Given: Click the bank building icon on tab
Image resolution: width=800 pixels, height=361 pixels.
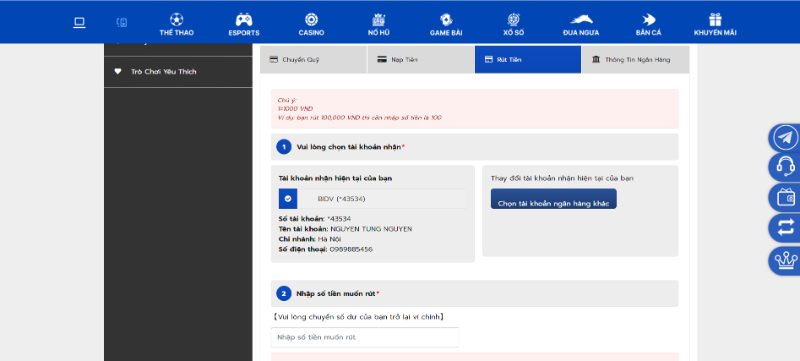Looking at the screenshot, I should 596,60.
